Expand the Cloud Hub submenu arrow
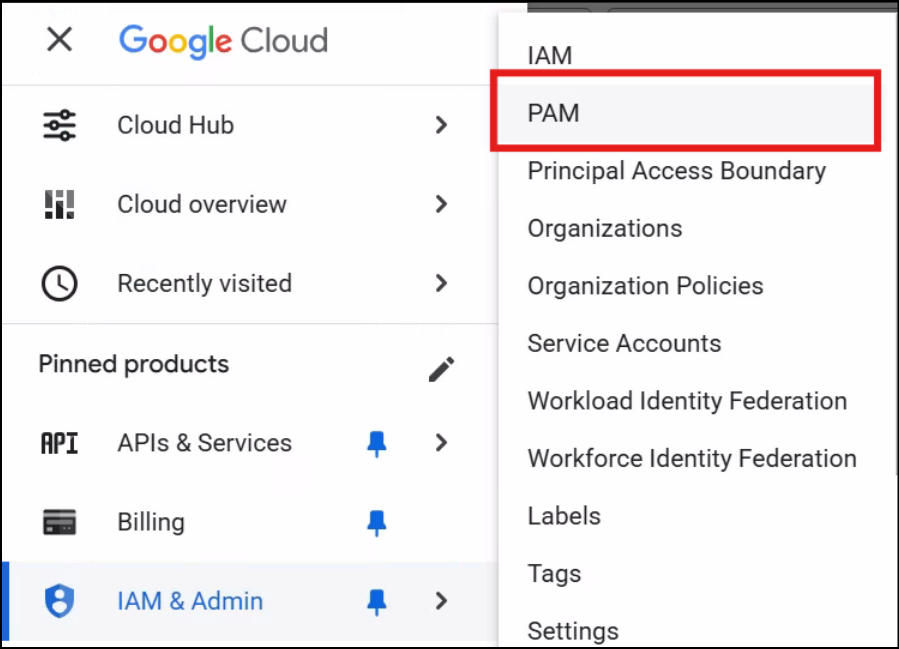 [441, 125]
